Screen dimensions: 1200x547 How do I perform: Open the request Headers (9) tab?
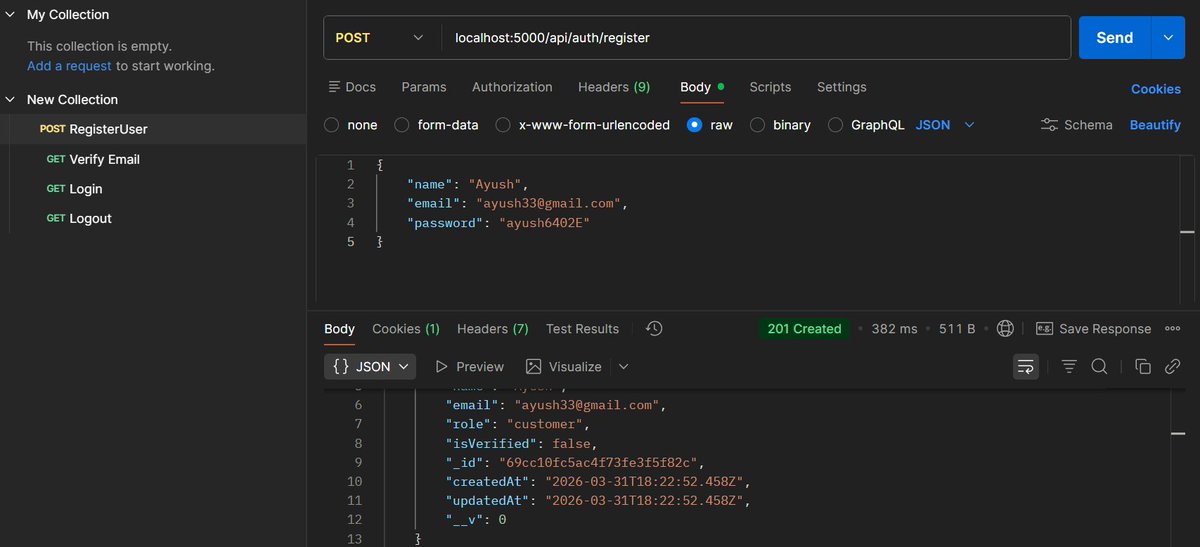tap(614, 87)
